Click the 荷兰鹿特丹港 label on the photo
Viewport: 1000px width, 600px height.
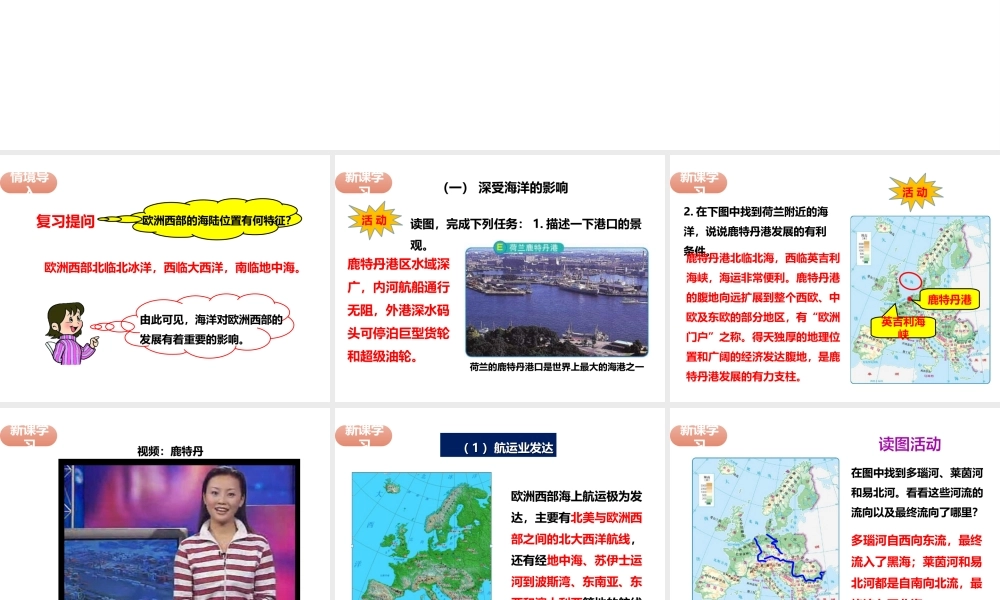point(528,247)
